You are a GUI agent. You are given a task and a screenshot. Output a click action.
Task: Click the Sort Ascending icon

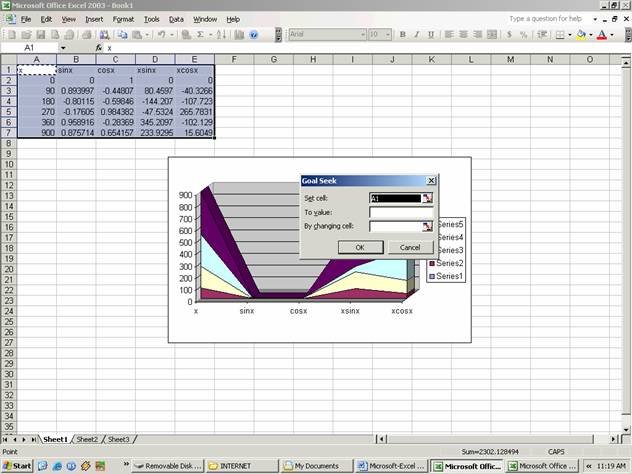221,35
